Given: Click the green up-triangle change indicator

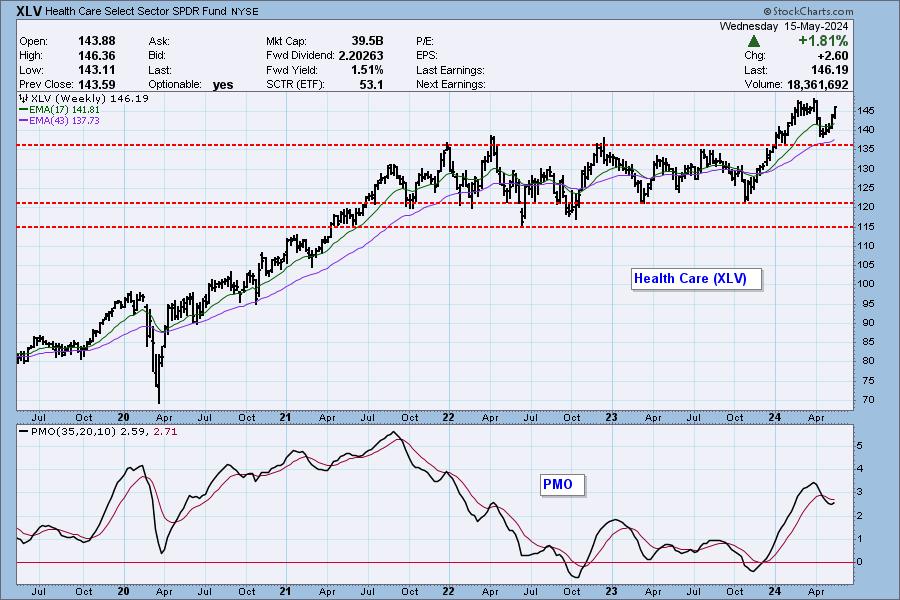Looking at the screenshot, I should point(754,41).
